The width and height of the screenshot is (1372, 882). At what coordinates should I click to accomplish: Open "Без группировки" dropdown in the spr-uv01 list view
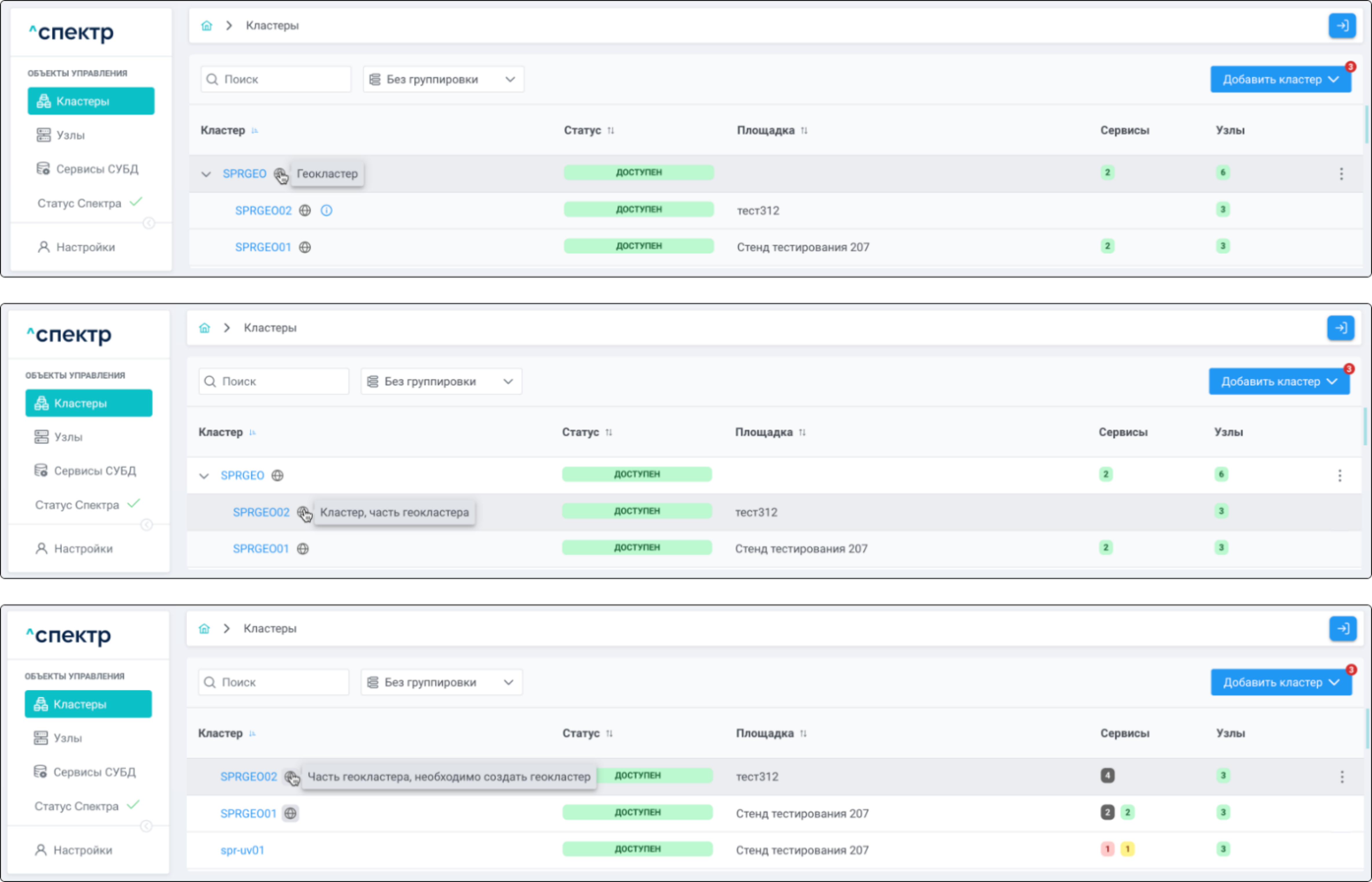pyautogui.click(x=441, y=682)
